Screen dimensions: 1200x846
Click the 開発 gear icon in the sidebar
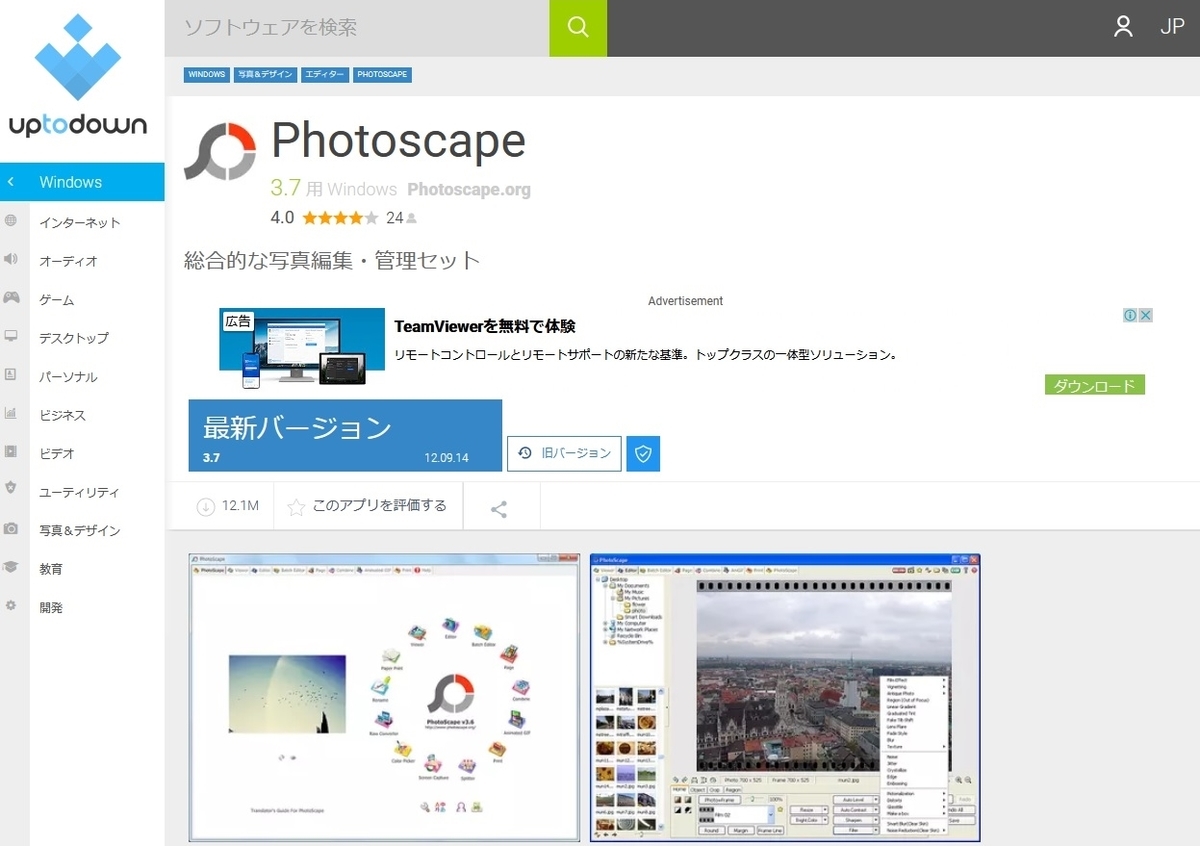point(11,607)
